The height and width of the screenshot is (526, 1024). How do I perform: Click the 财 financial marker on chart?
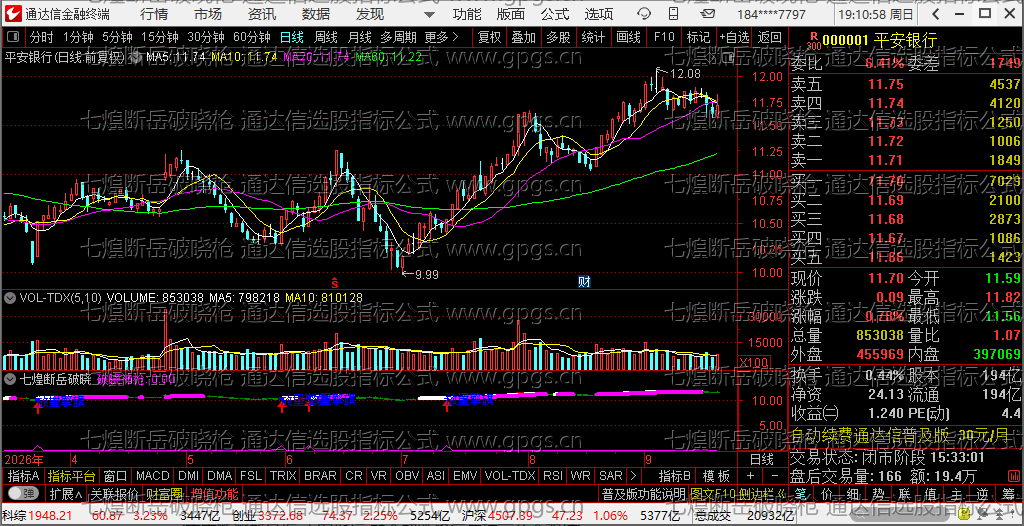584,282
